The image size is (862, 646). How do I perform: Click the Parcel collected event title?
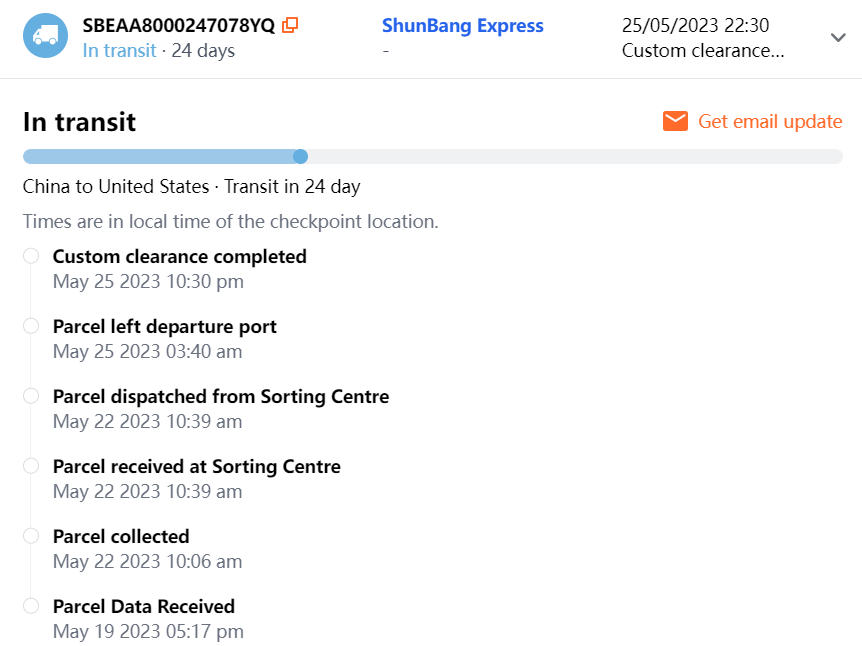pyautogui.click(x=121, y=536)
